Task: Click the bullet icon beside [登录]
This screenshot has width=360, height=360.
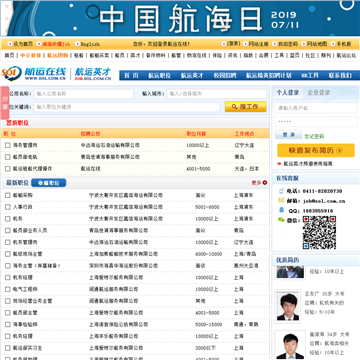Action: coord(224,44)
